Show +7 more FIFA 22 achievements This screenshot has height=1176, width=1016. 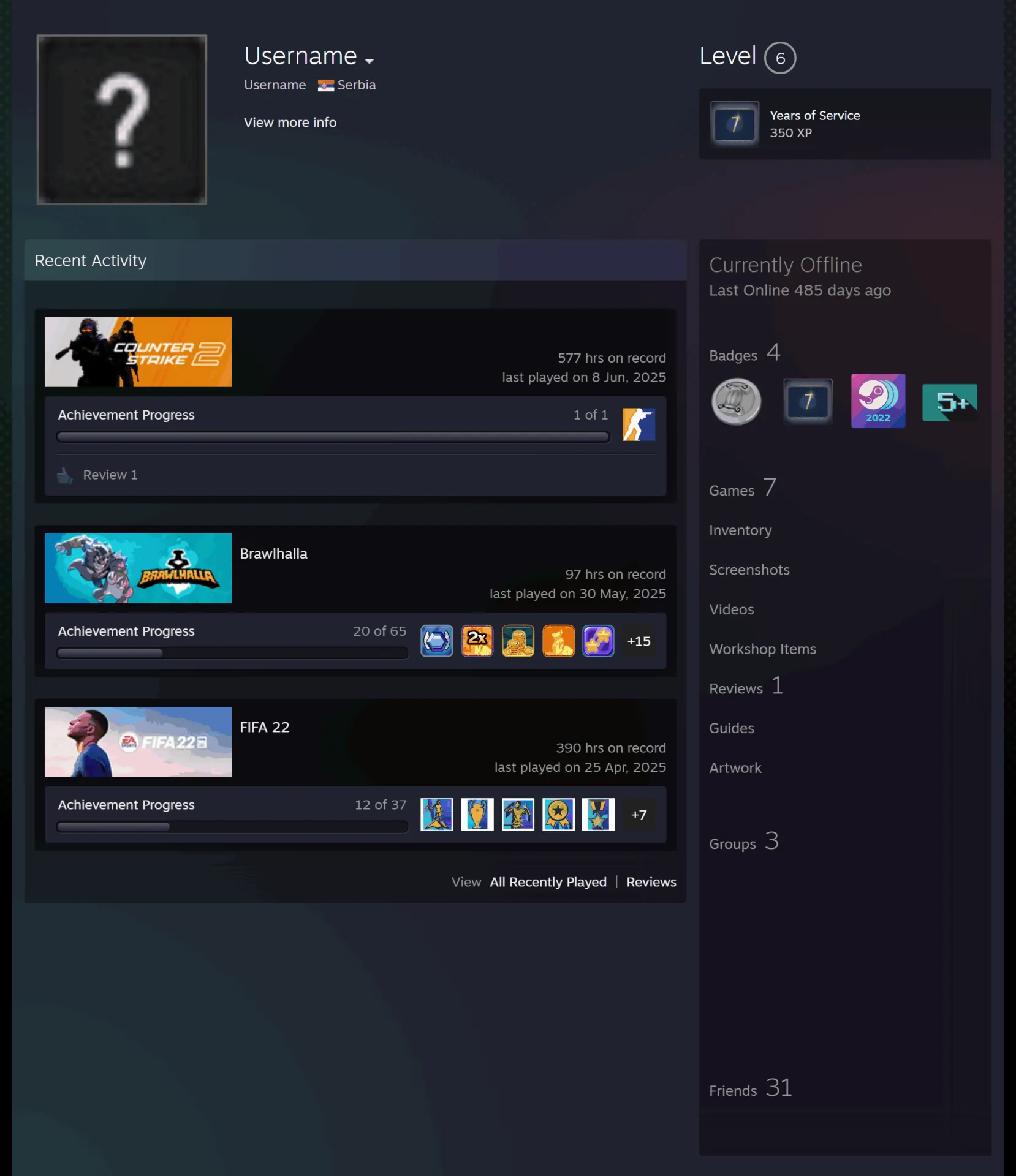(x=639, y=815)
